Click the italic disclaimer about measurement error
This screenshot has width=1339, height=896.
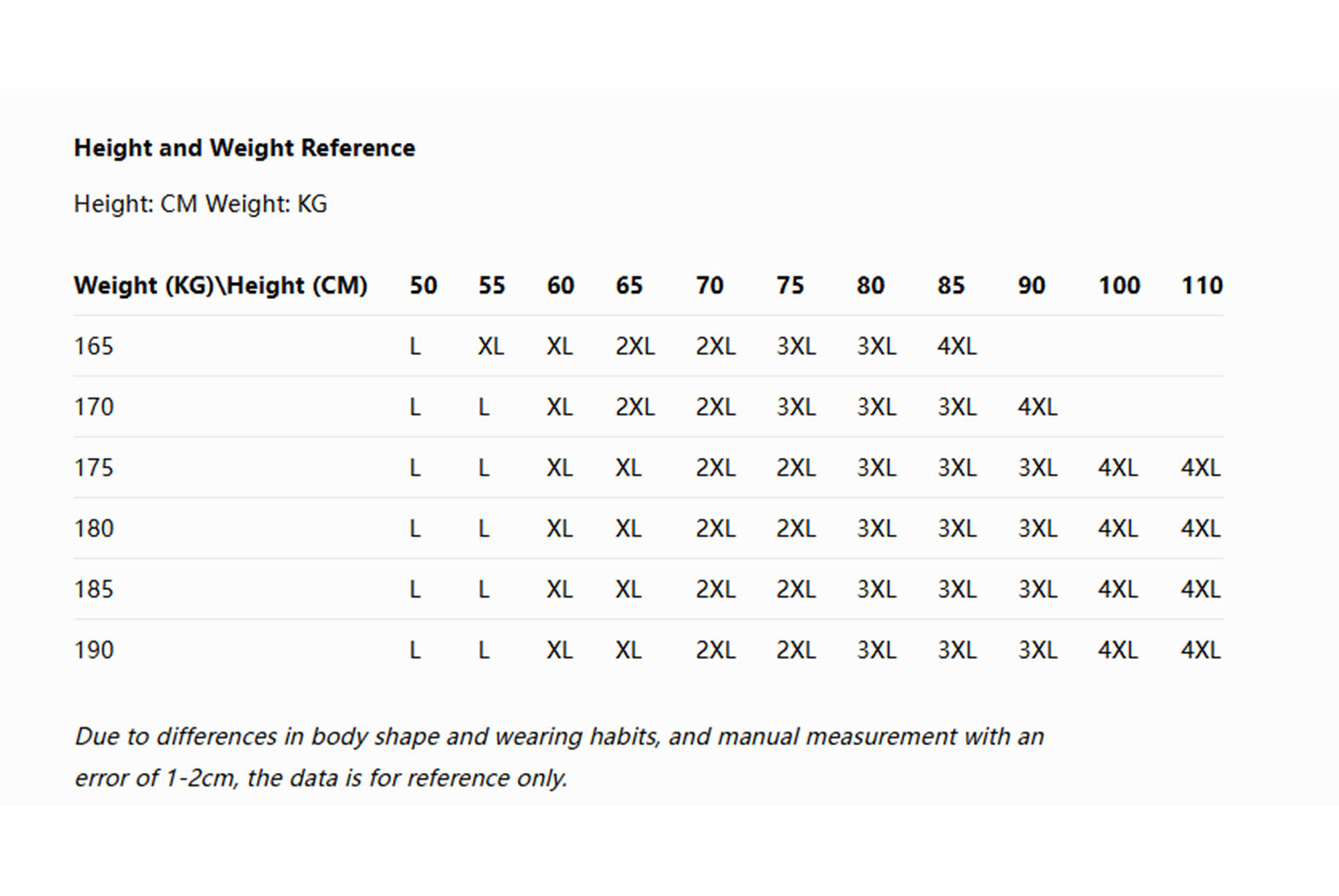click(559, 756)
